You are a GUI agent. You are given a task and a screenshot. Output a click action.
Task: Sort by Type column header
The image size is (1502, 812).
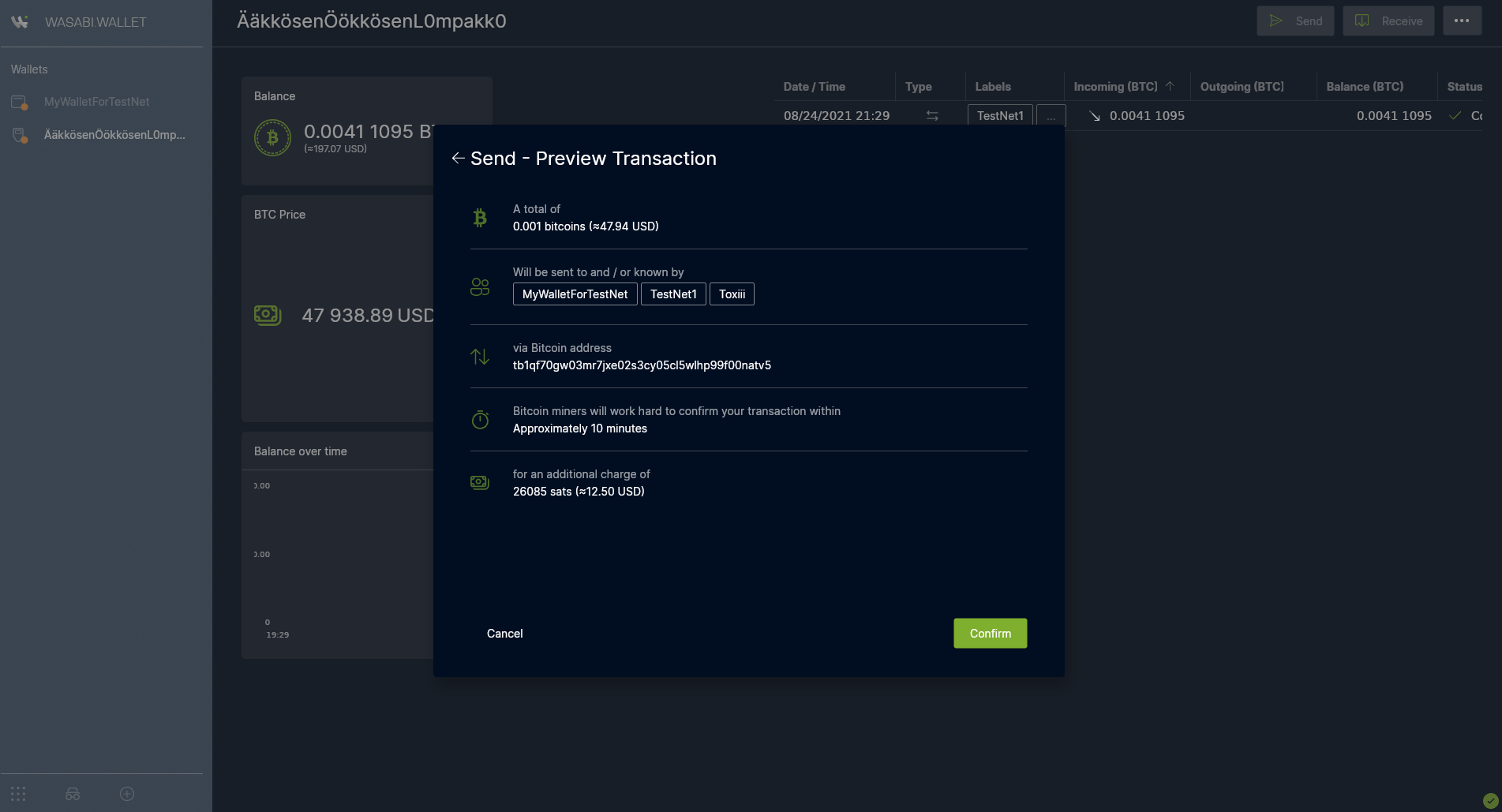point(919,87)
